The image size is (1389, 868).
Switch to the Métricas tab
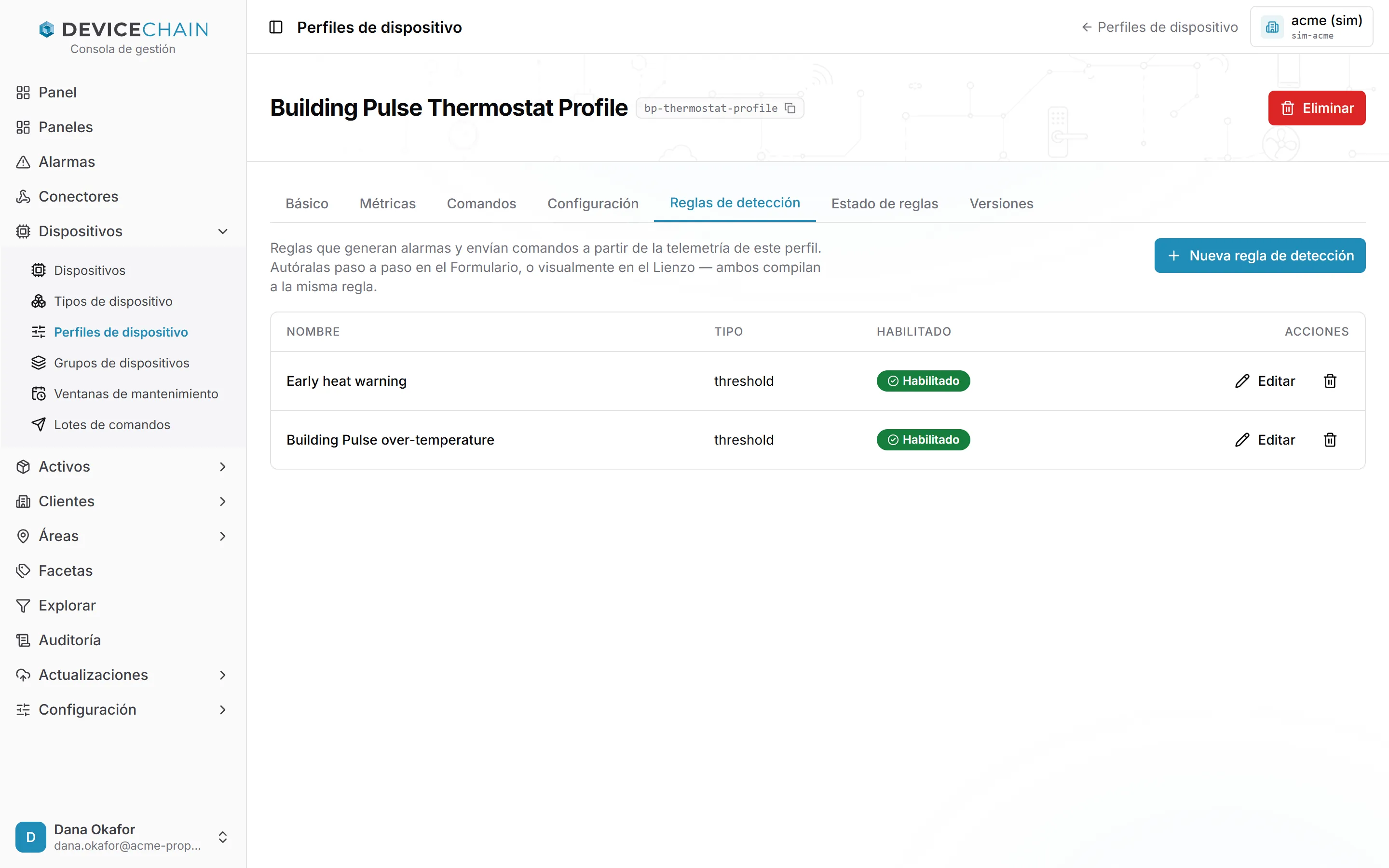(387, 203)
